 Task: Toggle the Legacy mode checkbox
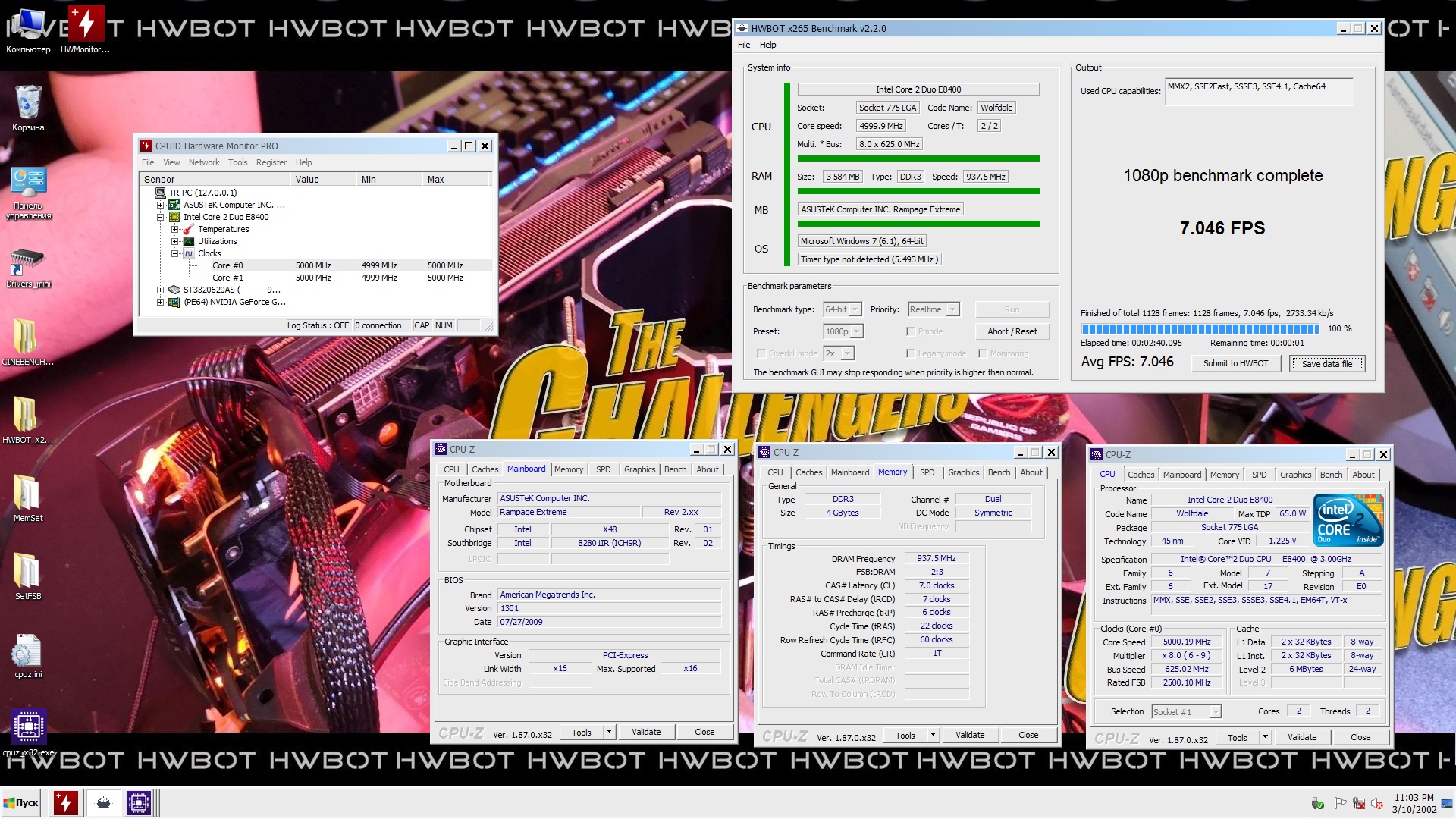[910, 353]
